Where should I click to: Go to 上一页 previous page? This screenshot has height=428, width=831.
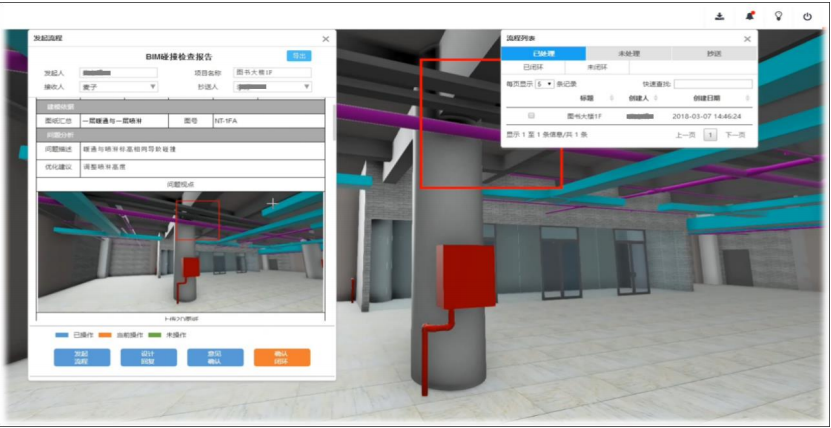(x=685, y=135)
